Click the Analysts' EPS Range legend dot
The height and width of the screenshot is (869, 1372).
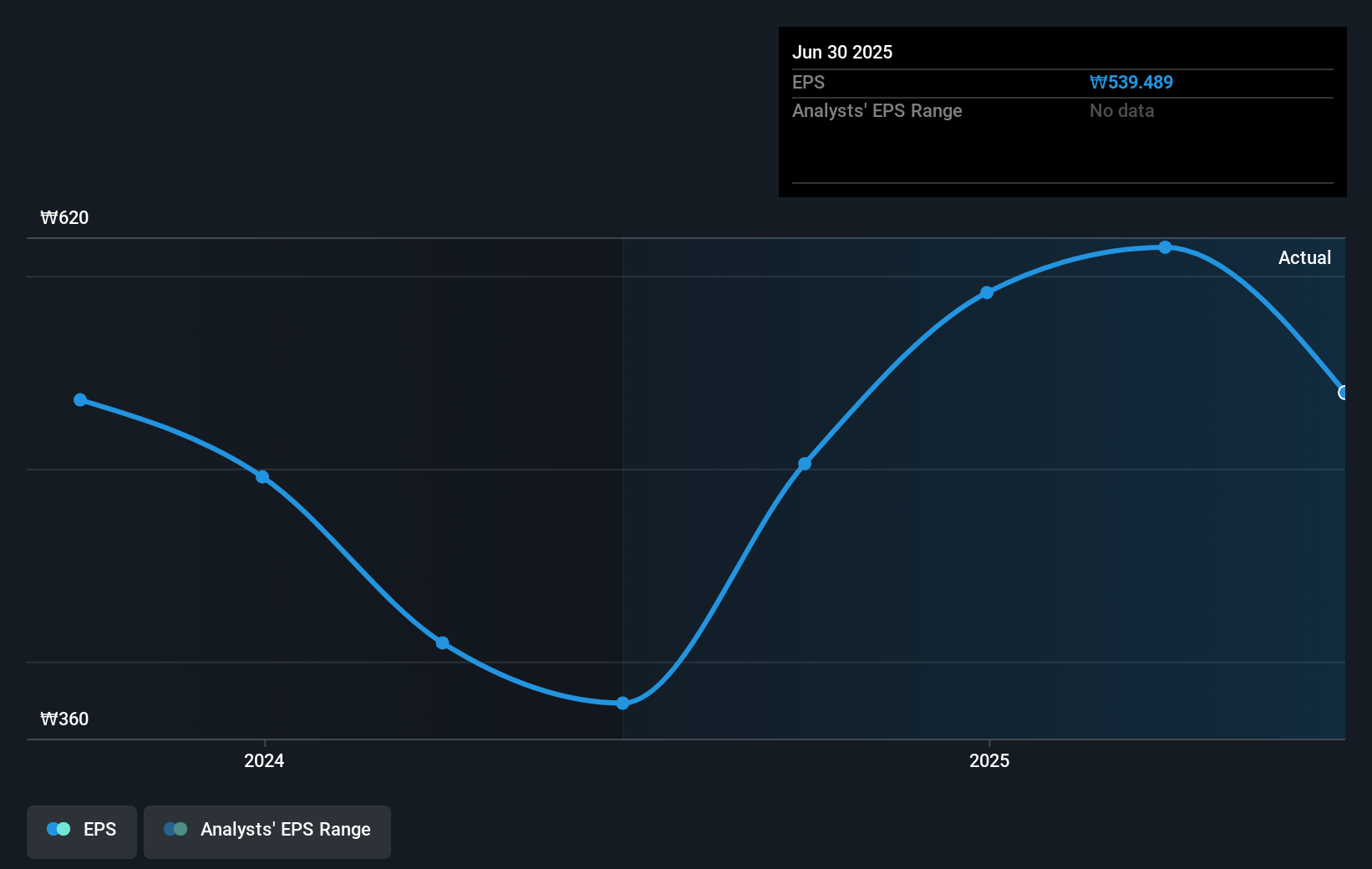coord(177,830)
